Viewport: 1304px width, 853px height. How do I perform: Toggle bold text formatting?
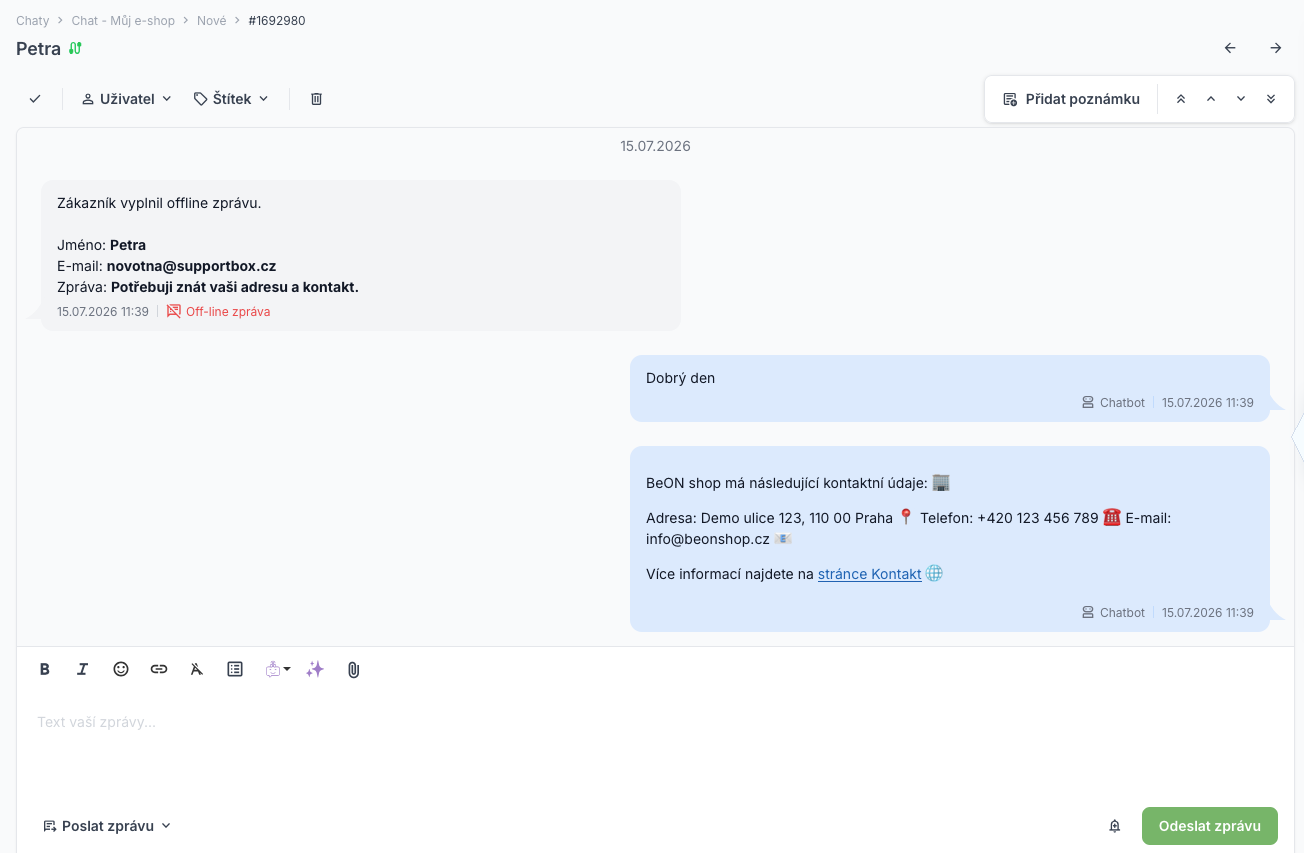tap(45, 669)
